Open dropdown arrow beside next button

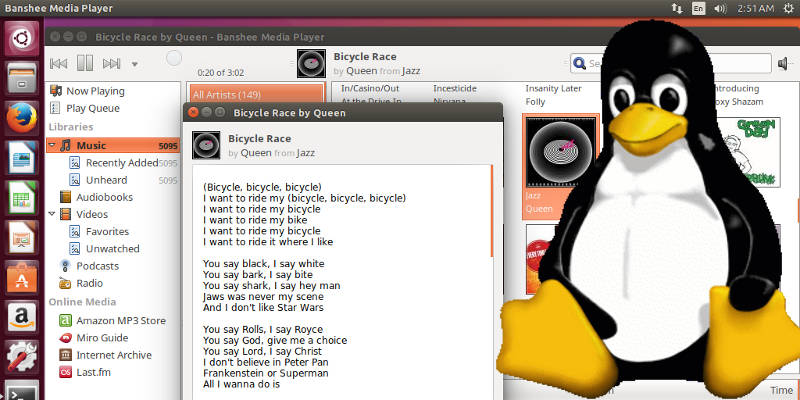[x=135, y=64]
